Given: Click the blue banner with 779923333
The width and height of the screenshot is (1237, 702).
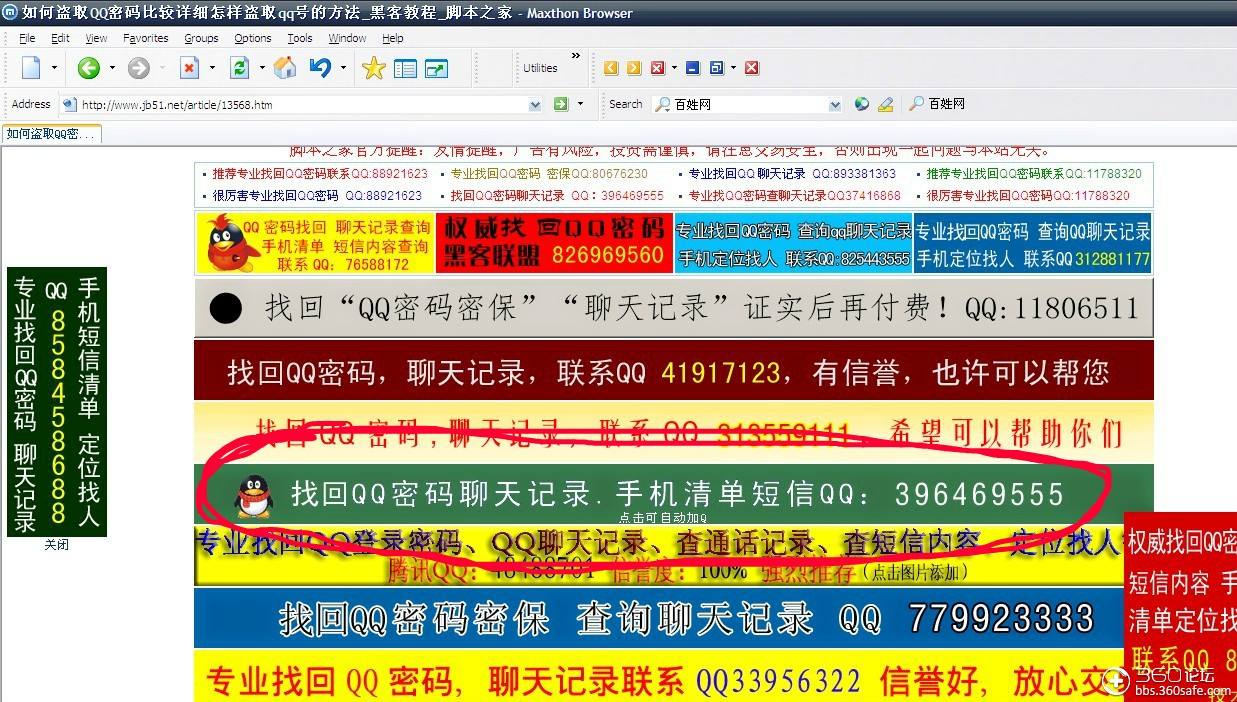Looking at the screenshot, I should coord(661,618).
